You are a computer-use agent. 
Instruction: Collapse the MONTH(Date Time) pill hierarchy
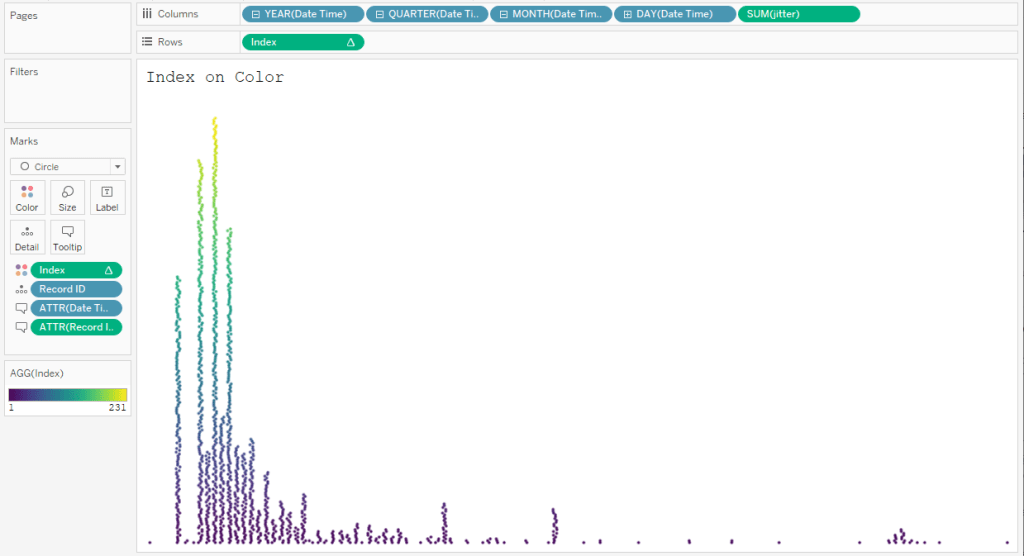coord(504,14)
